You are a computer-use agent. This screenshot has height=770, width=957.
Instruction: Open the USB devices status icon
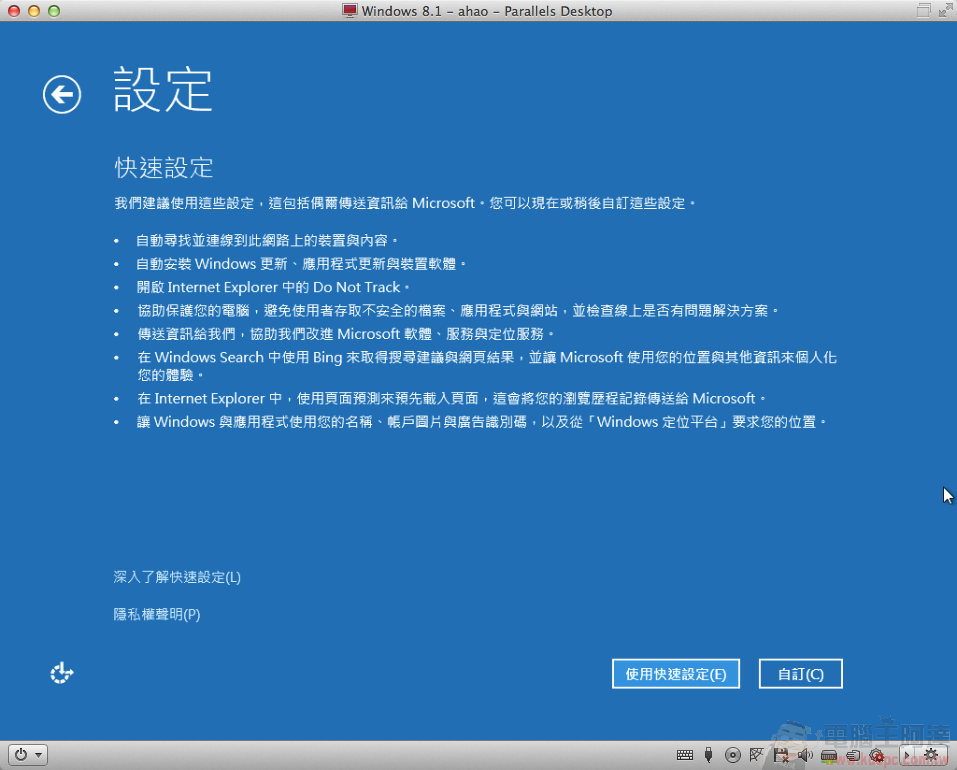pos(709,755)
